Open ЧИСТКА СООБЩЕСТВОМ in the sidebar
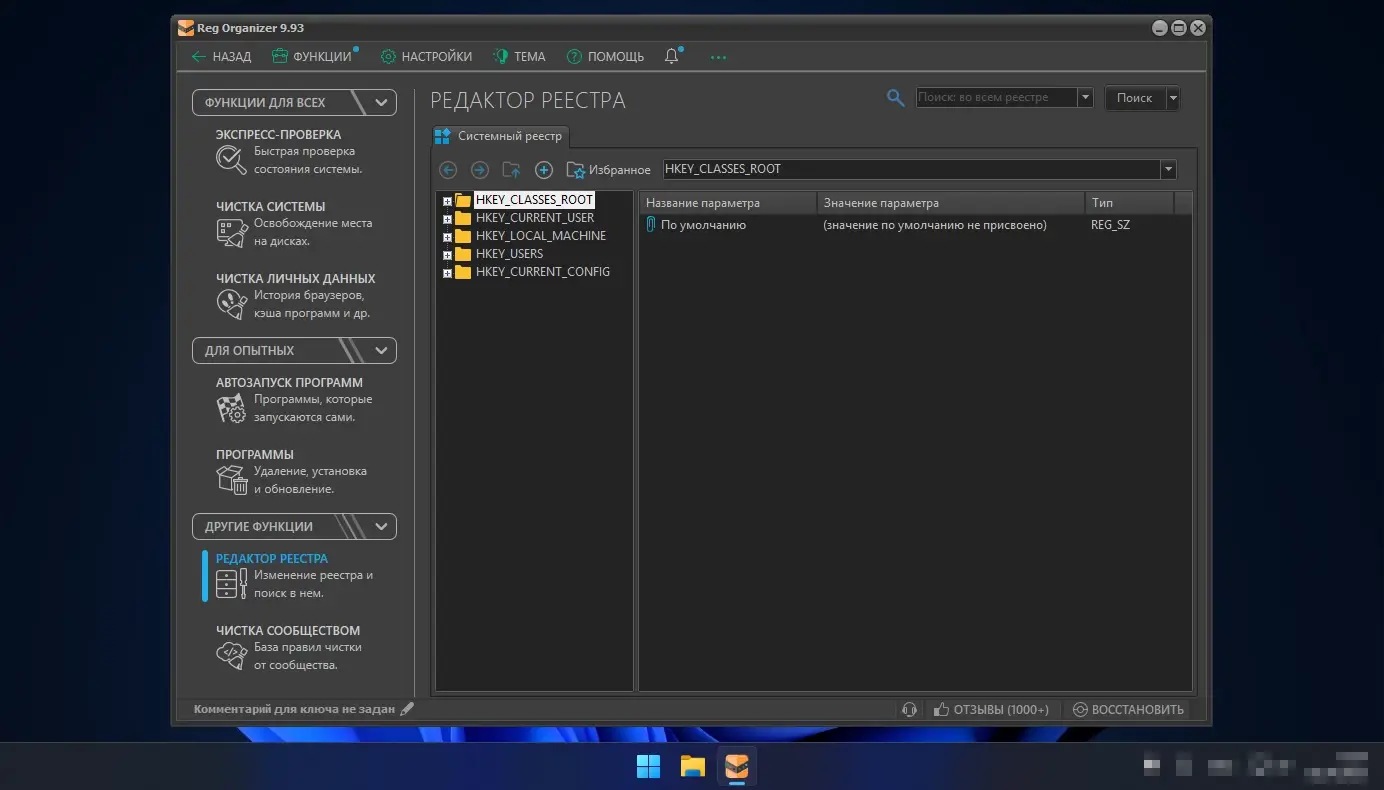Image resolution: width=1384 pixels, height=790 pixels. [288, 648]
